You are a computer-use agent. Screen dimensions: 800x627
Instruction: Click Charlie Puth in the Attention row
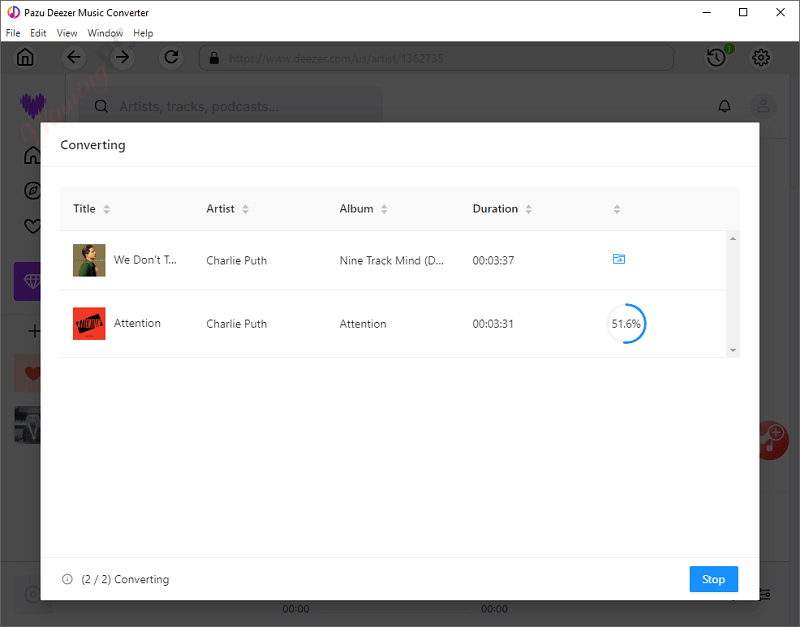237,324
